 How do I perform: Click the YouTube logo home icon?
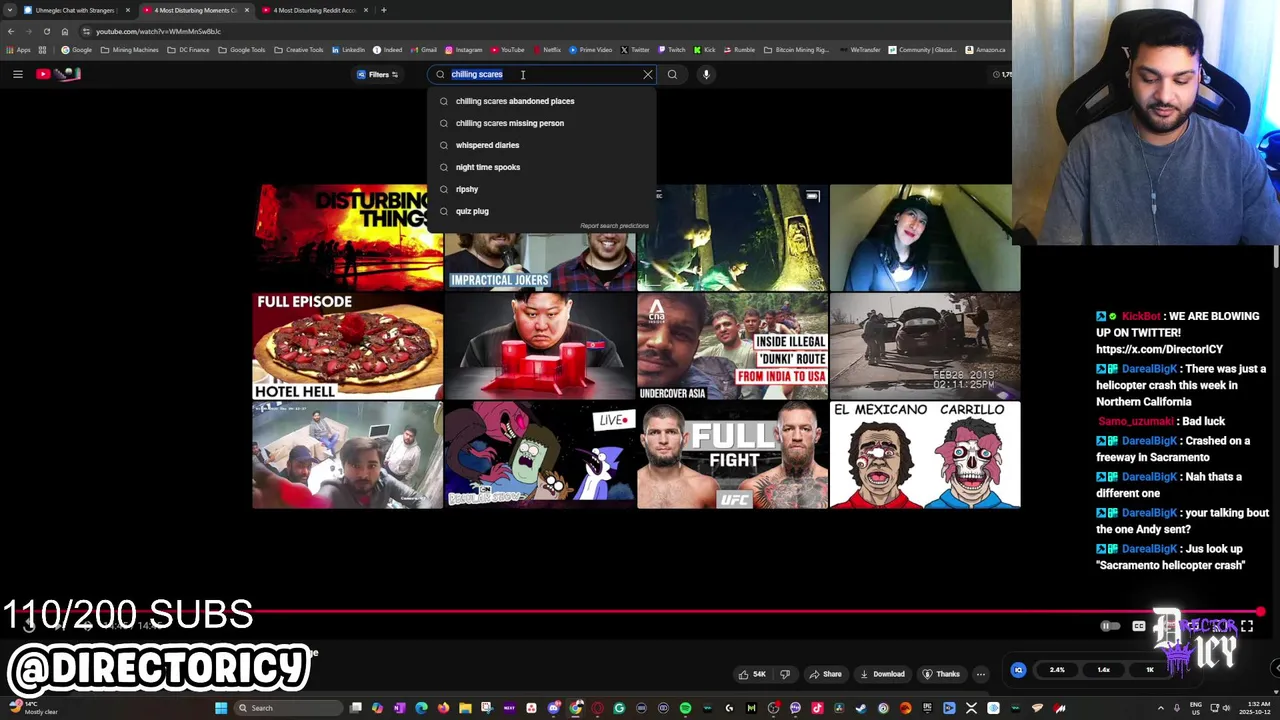pos(58,74)
